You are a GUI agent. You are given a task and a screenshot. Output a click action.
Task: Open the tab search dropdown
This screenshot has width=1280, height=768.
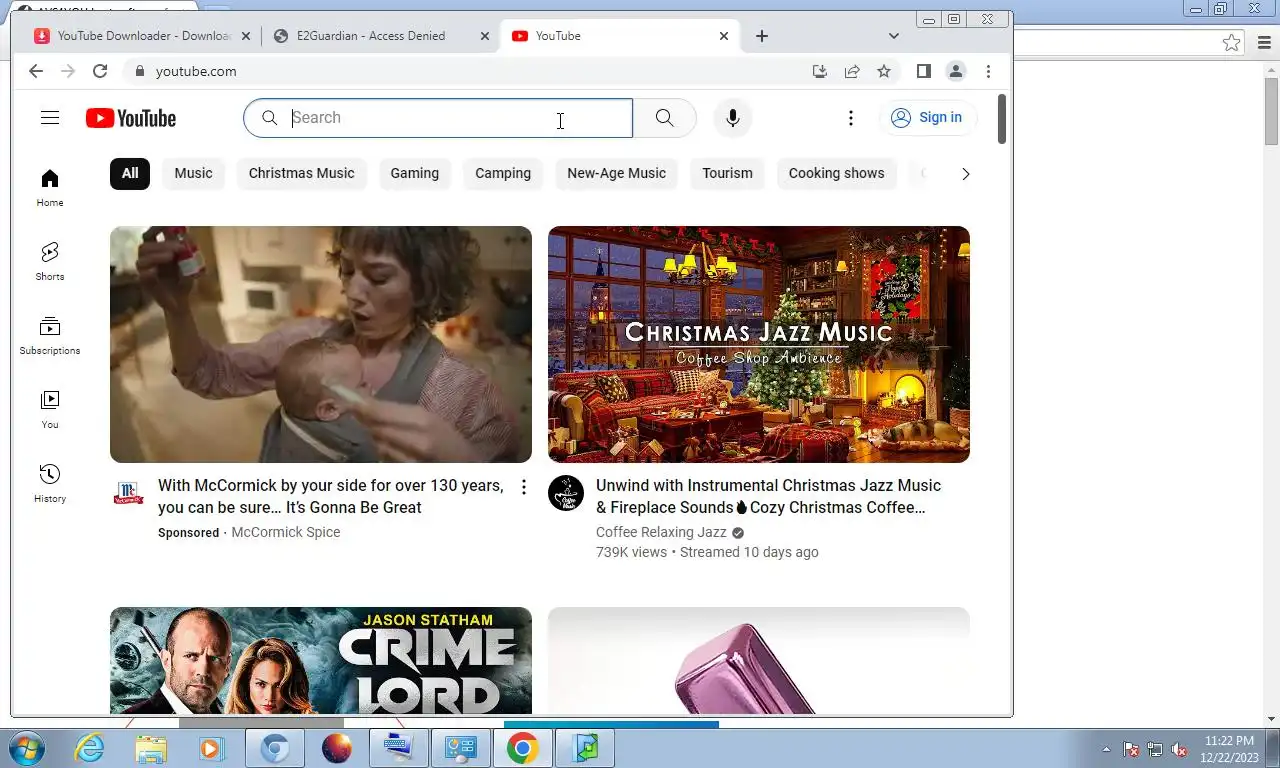click(x=894, y=36)
